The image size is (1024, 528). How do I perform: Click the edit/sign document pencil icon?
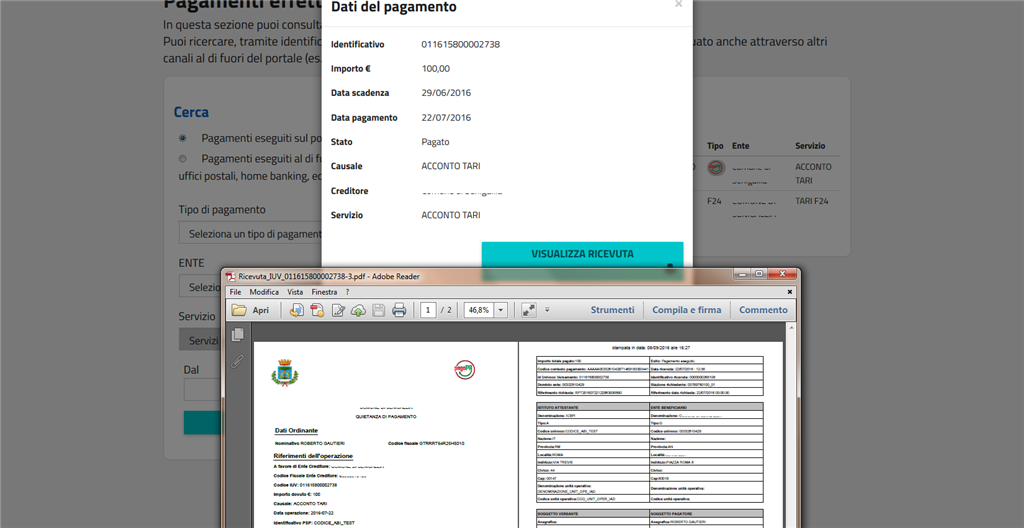pos(338,310)
